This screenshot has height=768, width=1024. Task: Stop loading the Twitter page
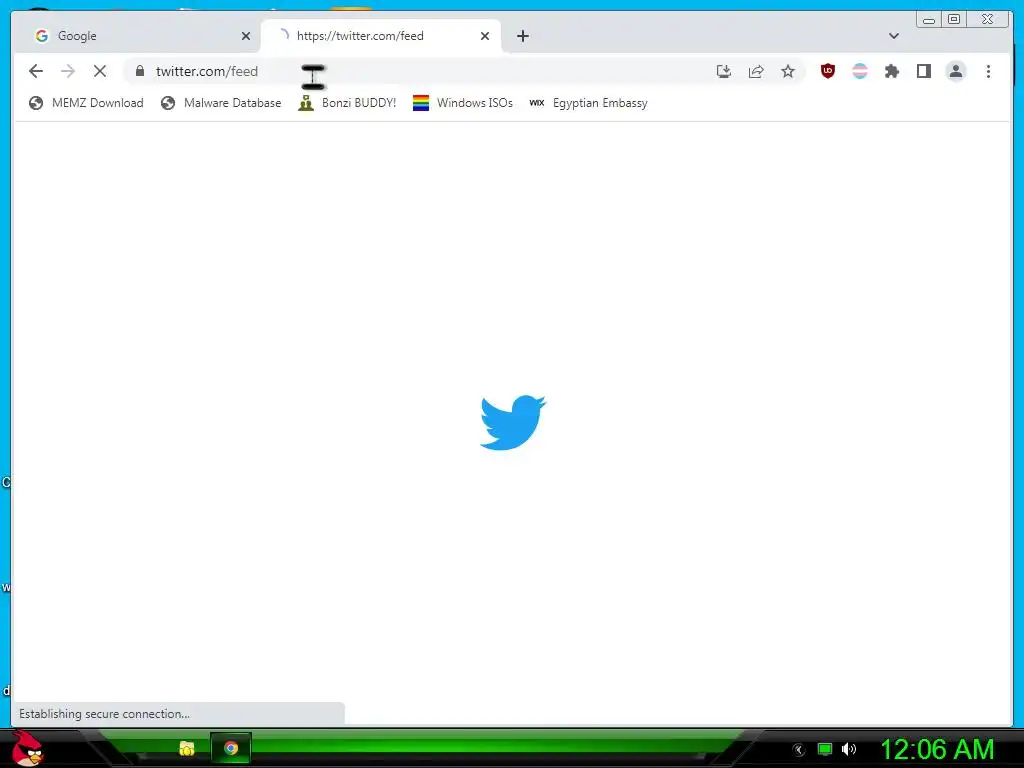(100, 71)
